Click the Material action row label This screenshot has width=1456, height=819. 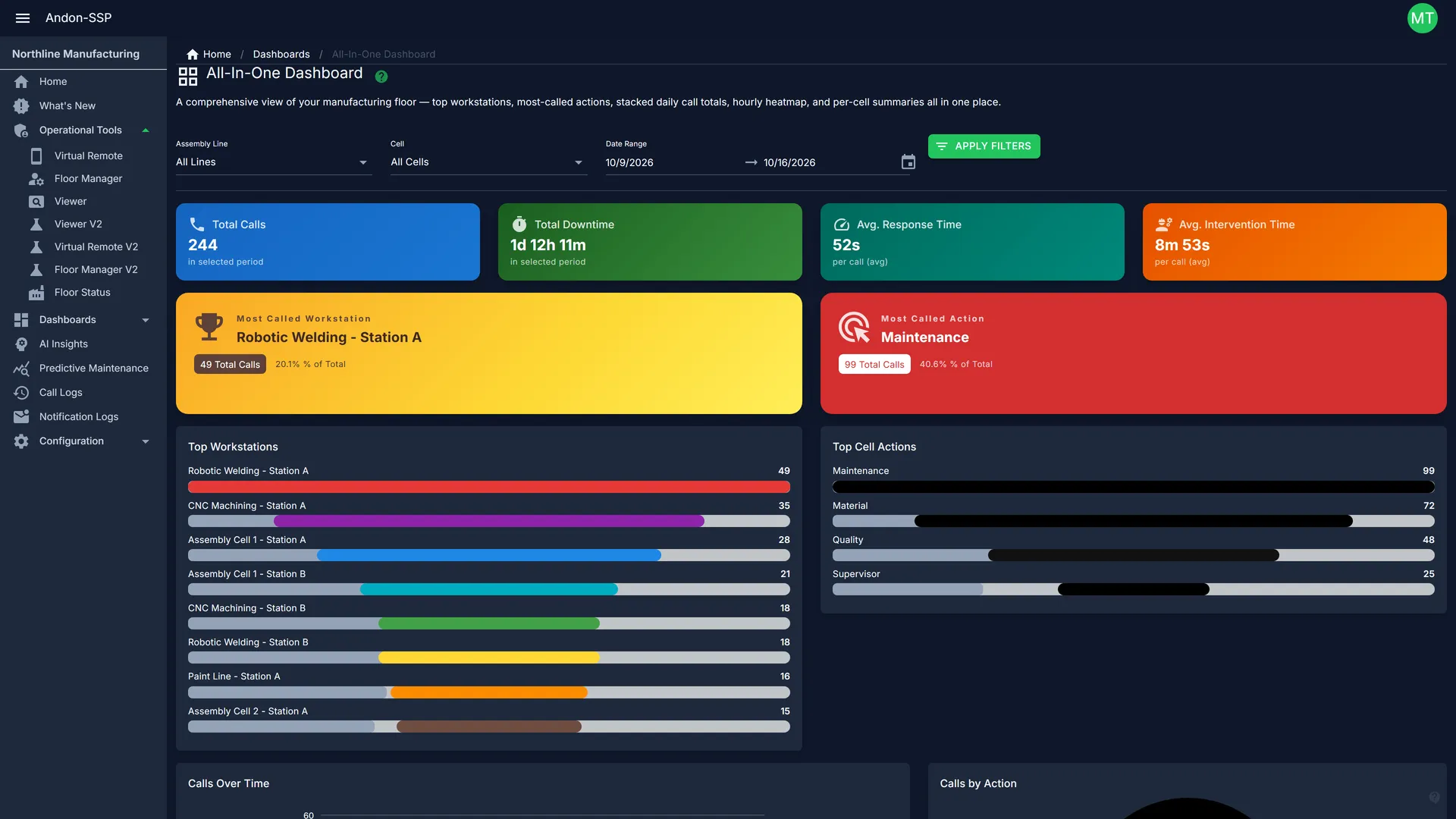click(850, 506)
